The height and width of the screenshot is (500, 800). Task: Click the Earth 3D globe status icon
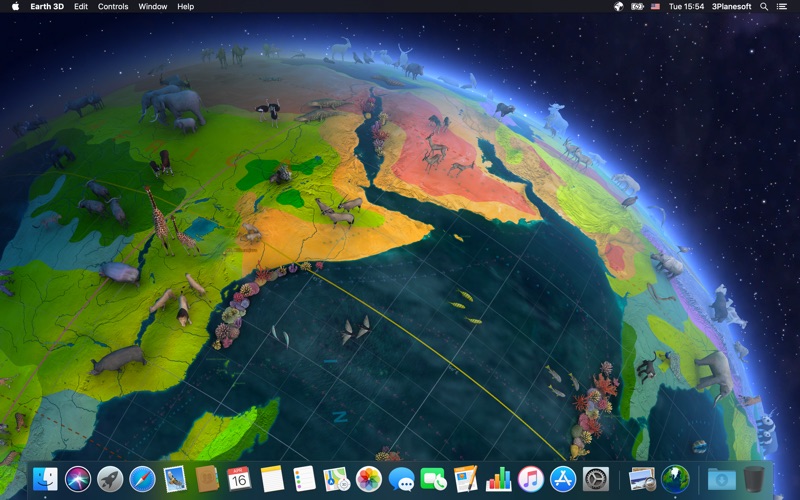(618, 6)
